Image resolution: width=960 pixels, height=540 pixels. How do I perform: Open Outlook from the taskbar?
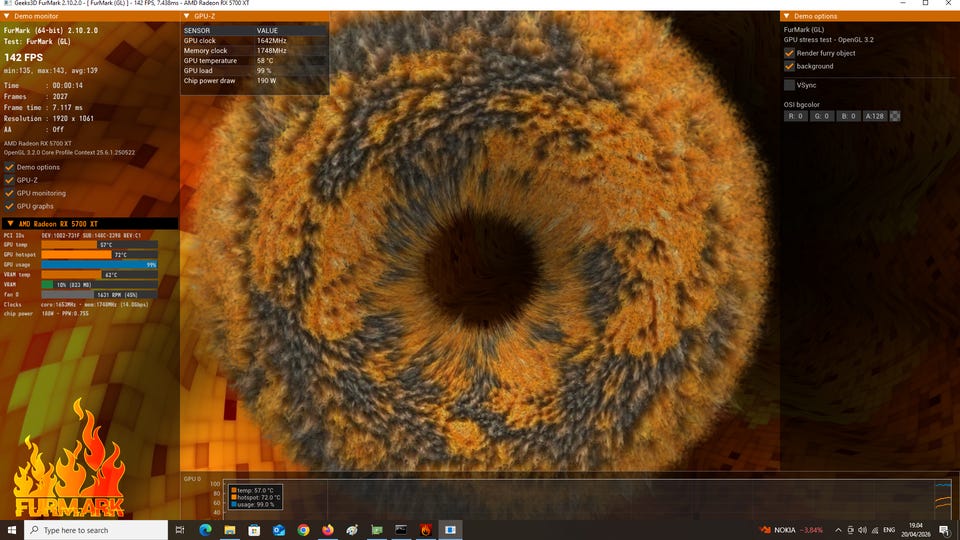pos(279,530)
